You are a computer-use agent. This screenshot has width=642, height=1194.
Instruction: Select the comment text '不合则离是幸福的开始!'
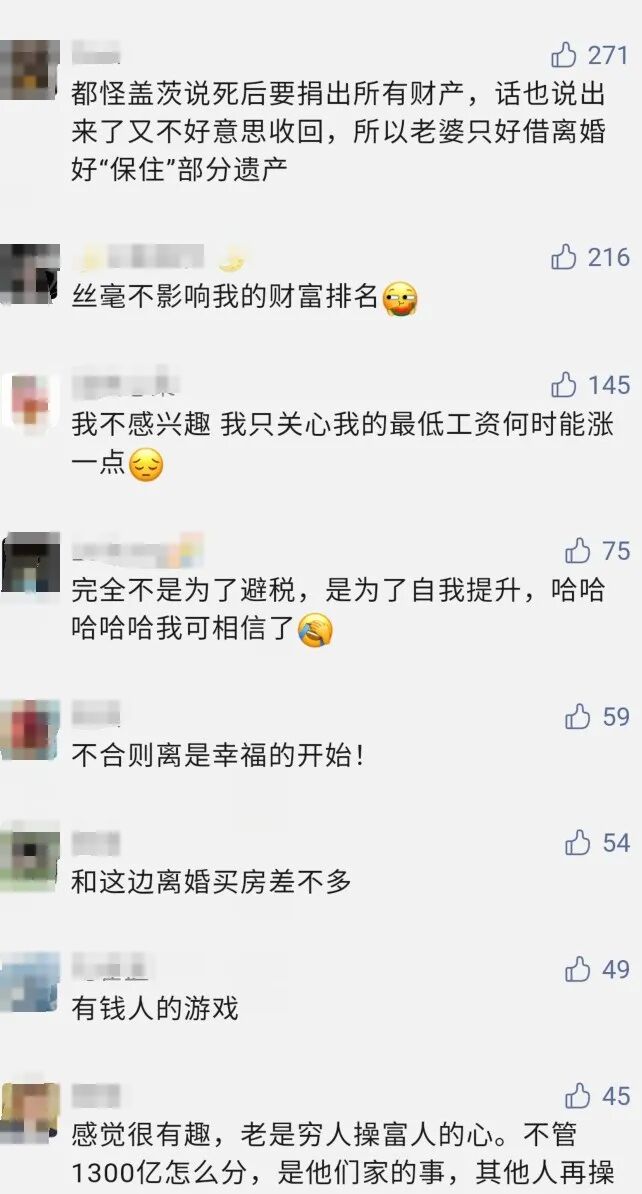click(218, 755)
